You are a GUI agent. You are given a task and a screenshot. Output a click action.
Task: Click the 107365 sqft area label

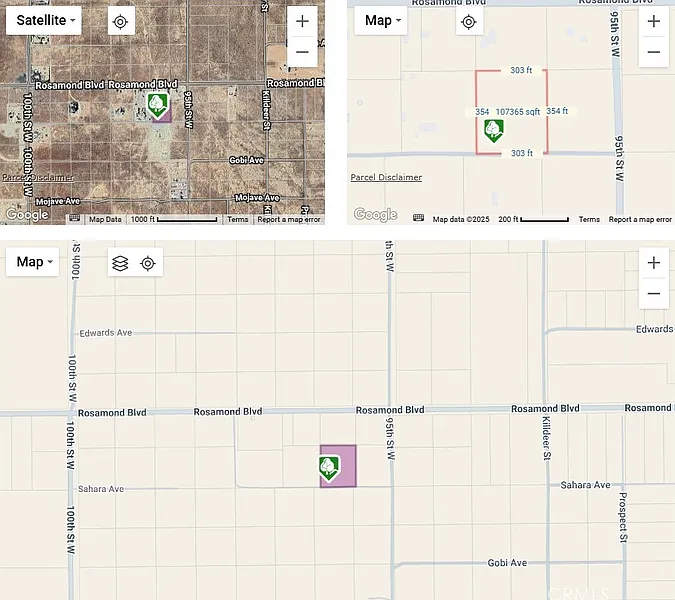(x=517, y=112)
